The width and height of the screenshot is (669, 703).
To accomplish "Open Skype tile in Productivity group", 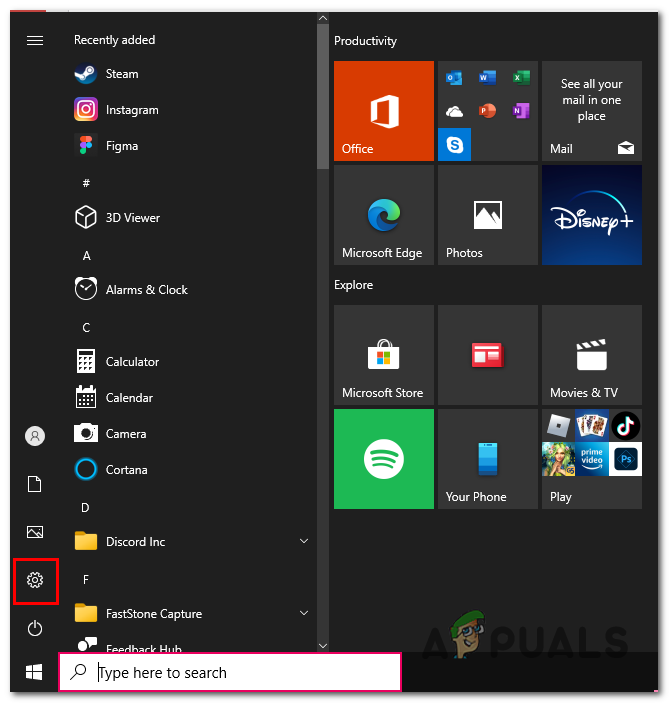I will click(454, 144).
